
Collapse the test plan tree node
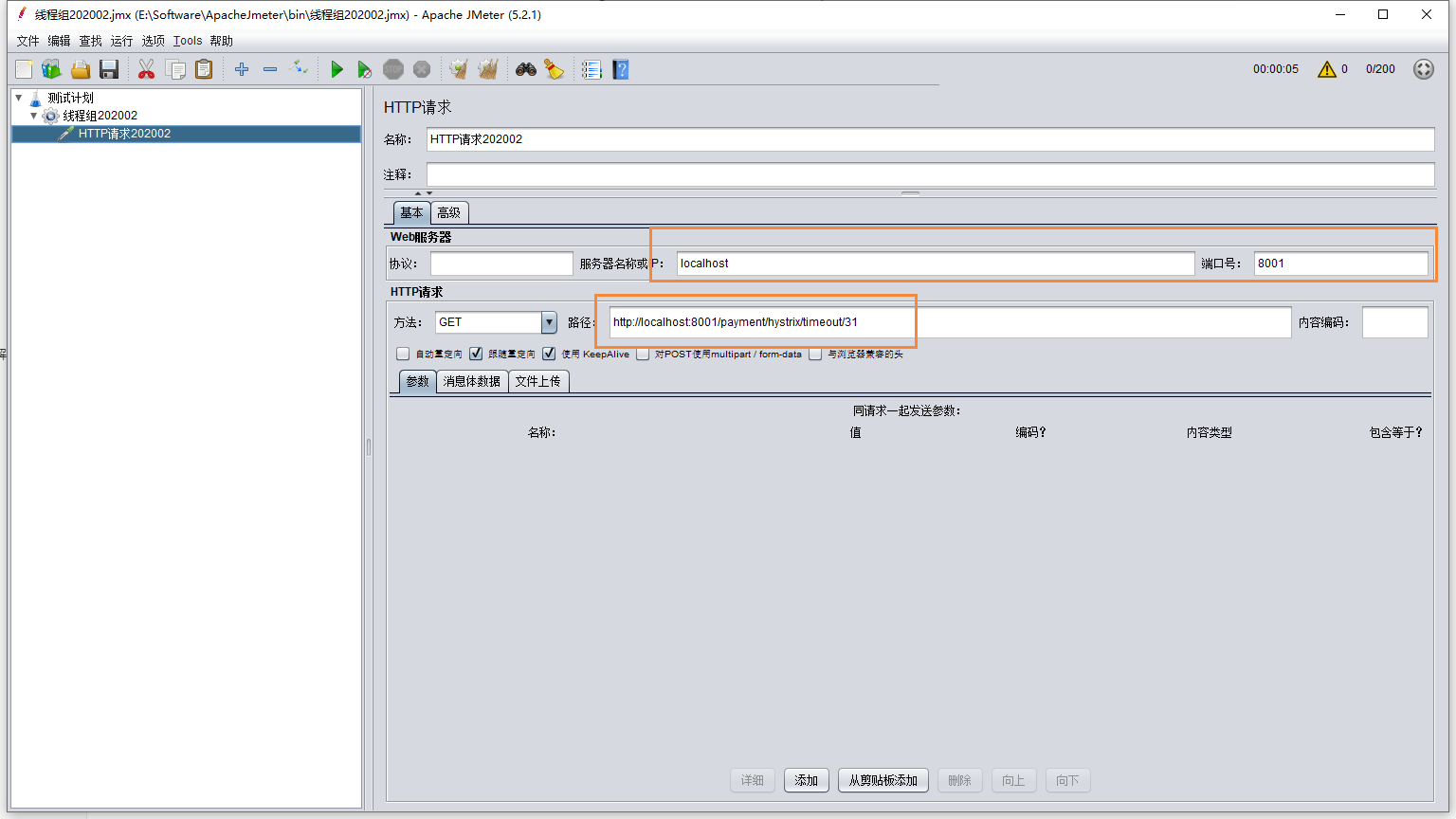click(x=18, y=98)
